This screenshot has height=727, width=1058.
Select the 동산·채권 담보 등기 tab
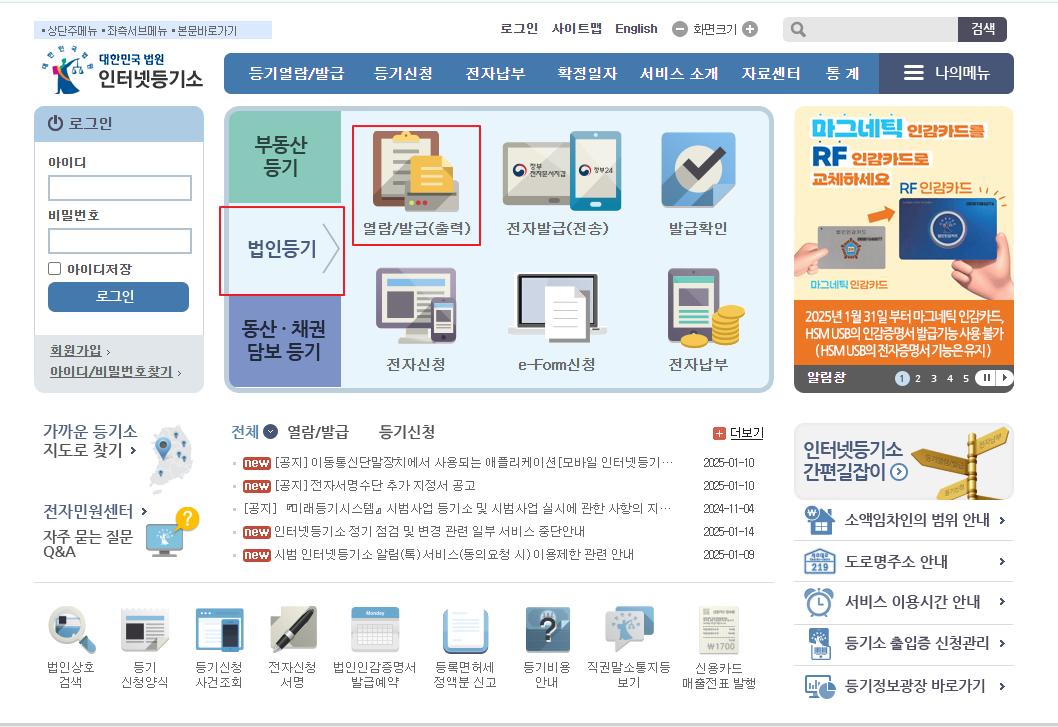point(283,340)
